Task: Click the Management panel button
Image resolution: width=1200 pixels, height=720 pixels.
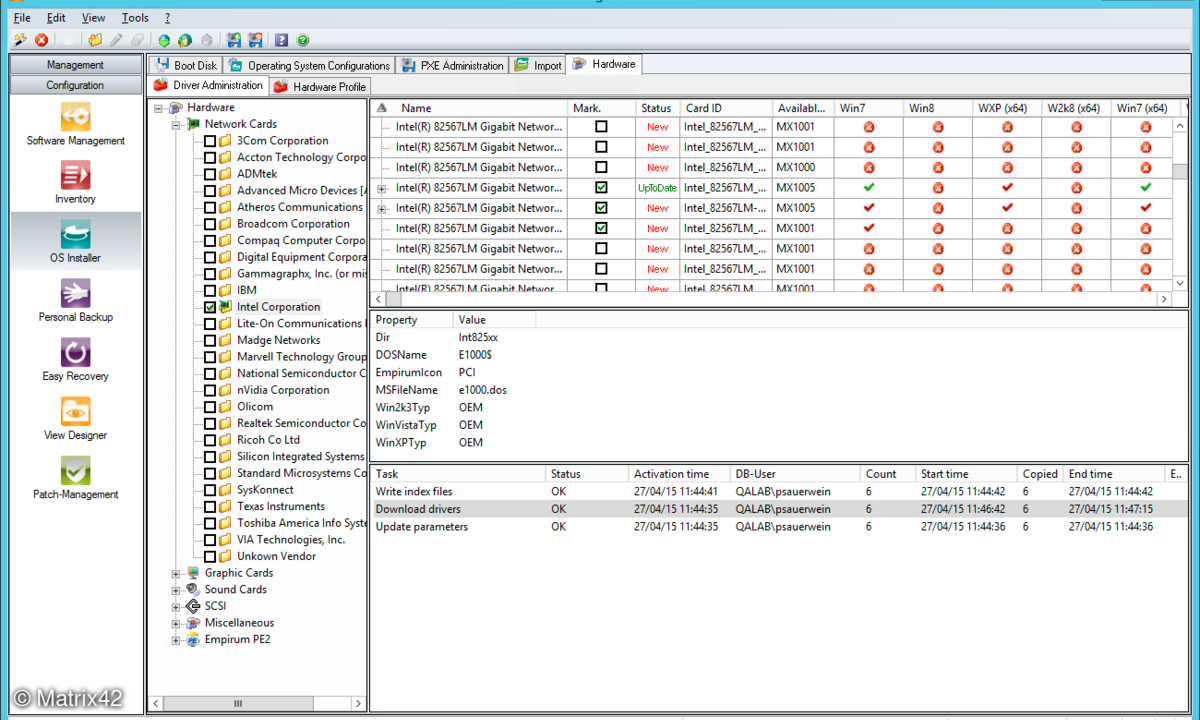Action: pyautogui.click(x=75, y=65)
